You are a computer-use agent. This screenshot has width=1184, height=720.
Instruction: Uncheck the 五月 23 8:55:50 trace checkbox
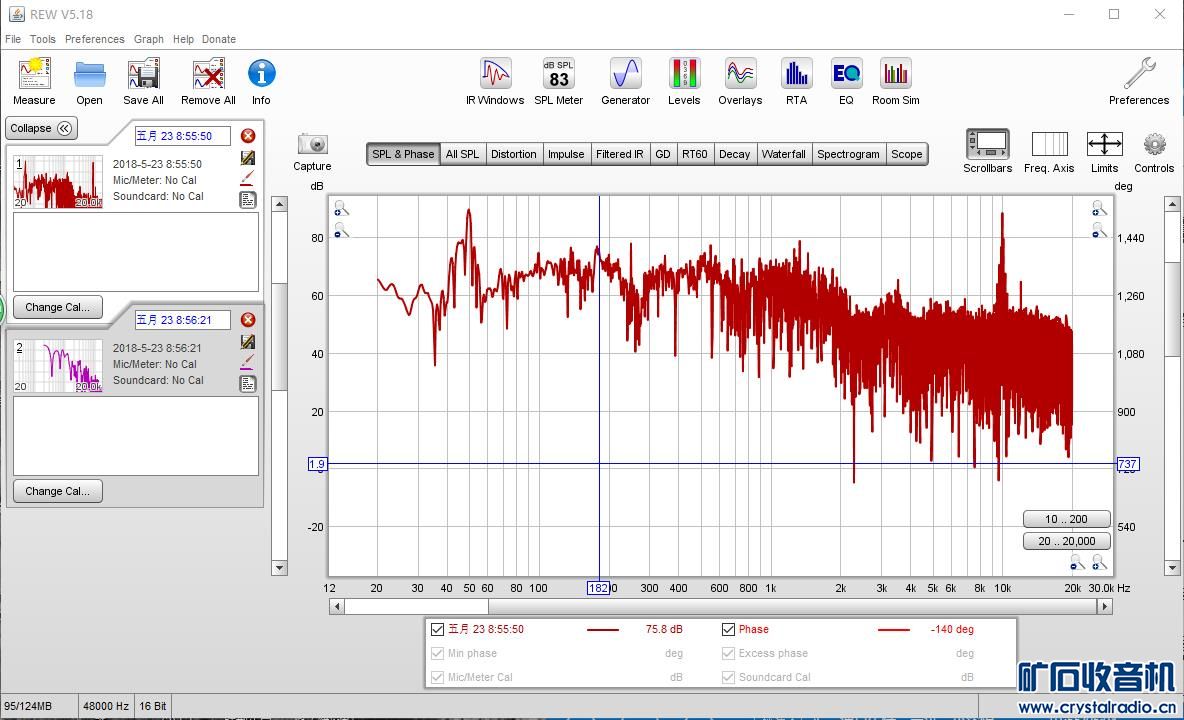(437, 629)
